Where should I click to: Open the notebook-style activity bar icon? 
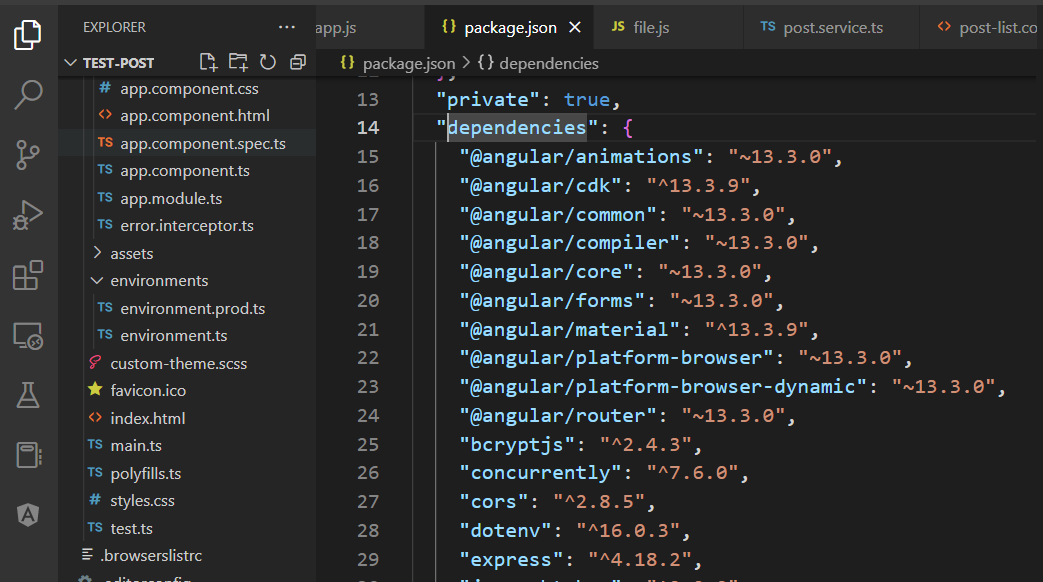click(27, 455)
